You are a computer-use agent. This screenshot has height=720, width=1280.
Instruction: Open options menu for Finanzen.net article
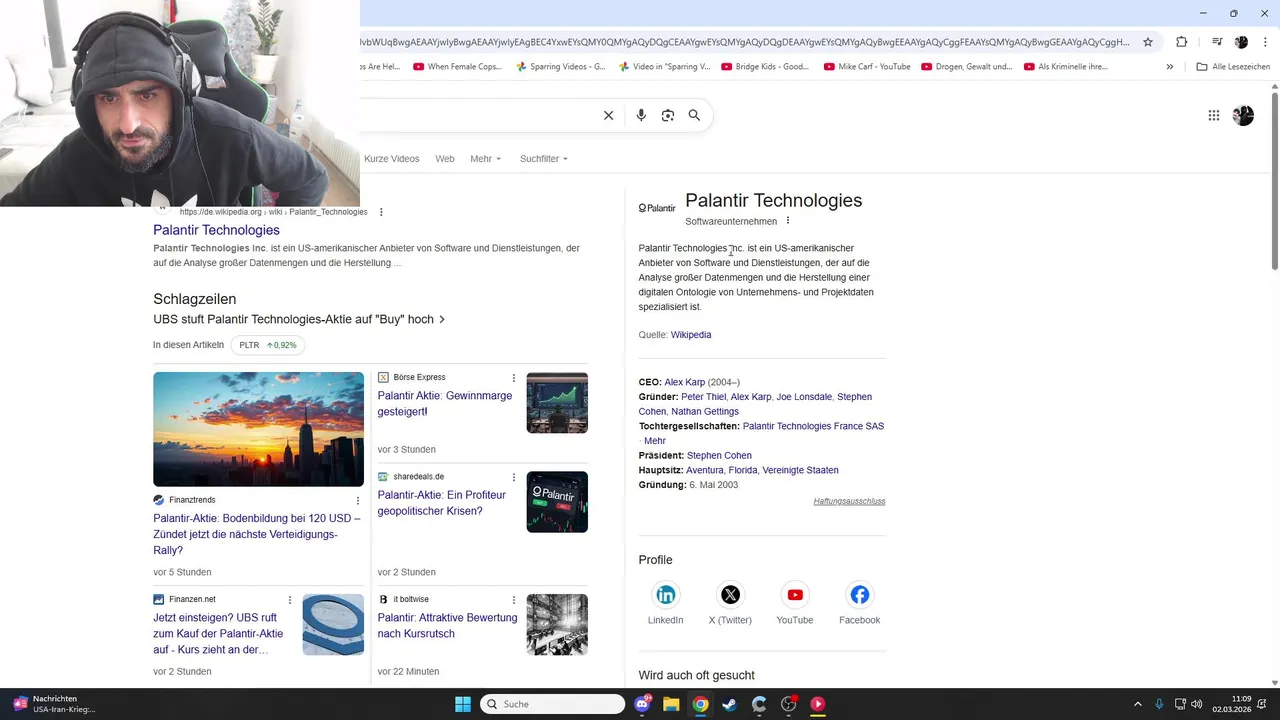290,600
